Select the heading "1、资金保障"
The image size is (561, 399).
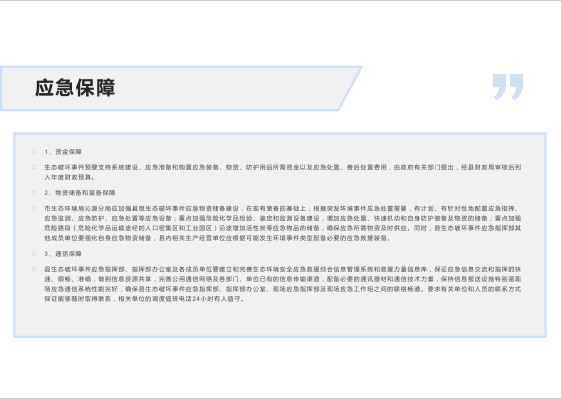pyautogui.click(x=63, y=152)
